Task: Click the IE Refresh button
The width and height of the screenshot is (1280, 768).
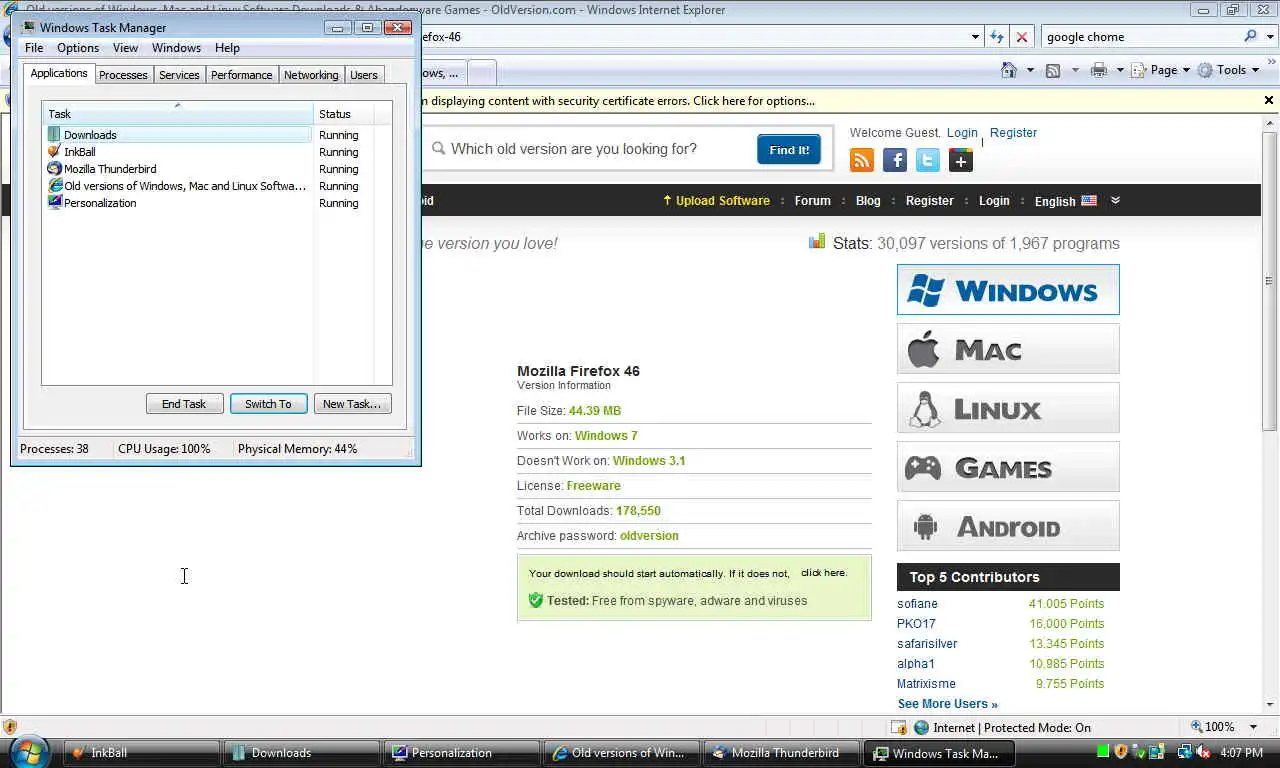Action: 996,37
